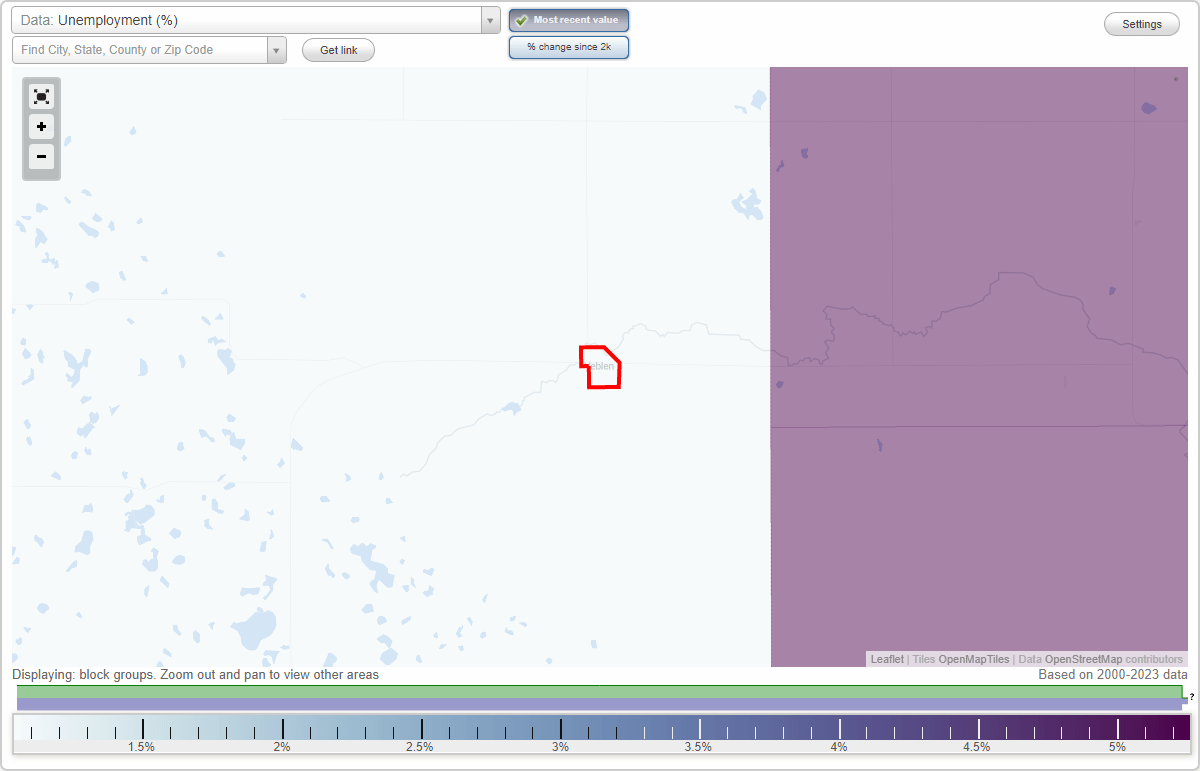This screenshot has height=771, width=1200.
Task: Click the green checkmark on Most recent value
Action: [x=520, y=20]
